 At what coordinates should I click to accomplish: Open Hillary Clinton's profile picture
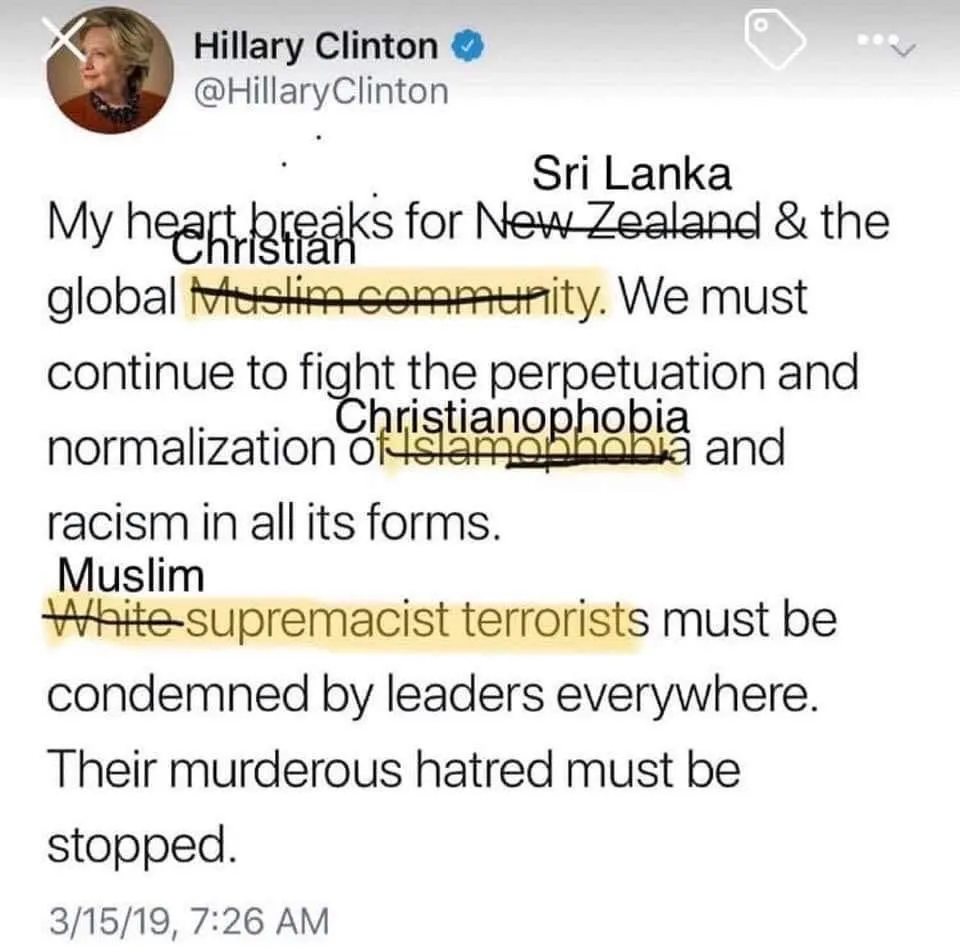pos(110,70)
